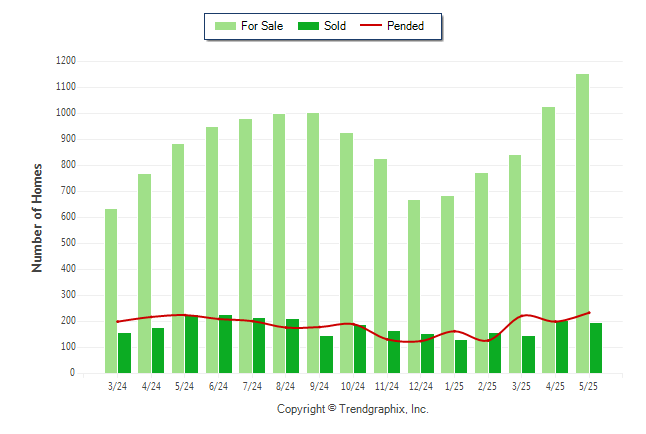Screen dimensions: 646x434
Task: Click the 7/24 x-axis label
Action: coord(252,386)
